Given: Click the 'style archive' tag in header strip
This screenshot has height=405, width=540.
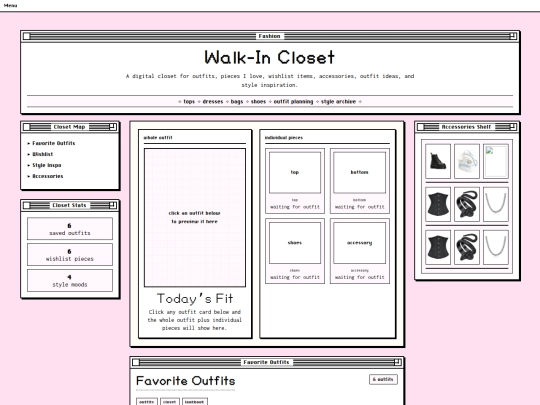Looking at the screenshot, I should pos(338,102).
